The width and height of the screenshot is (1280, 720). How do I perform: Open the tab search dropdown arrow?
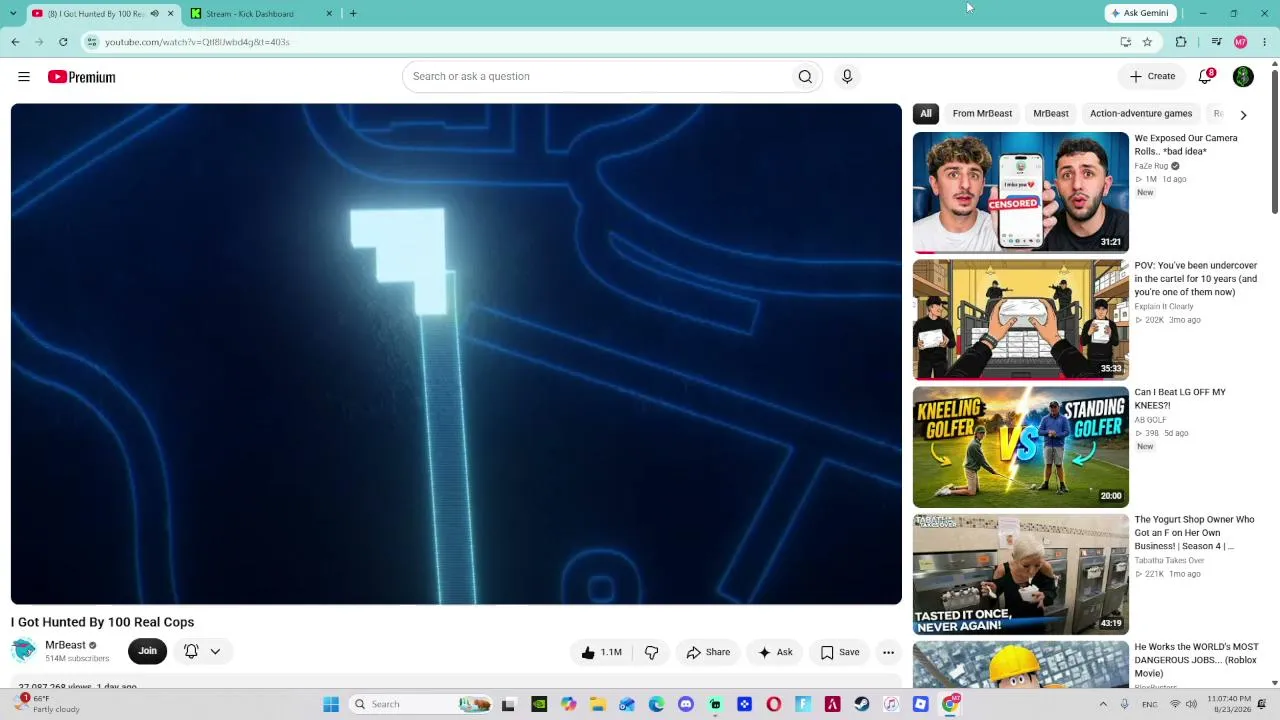click(12, 13)
